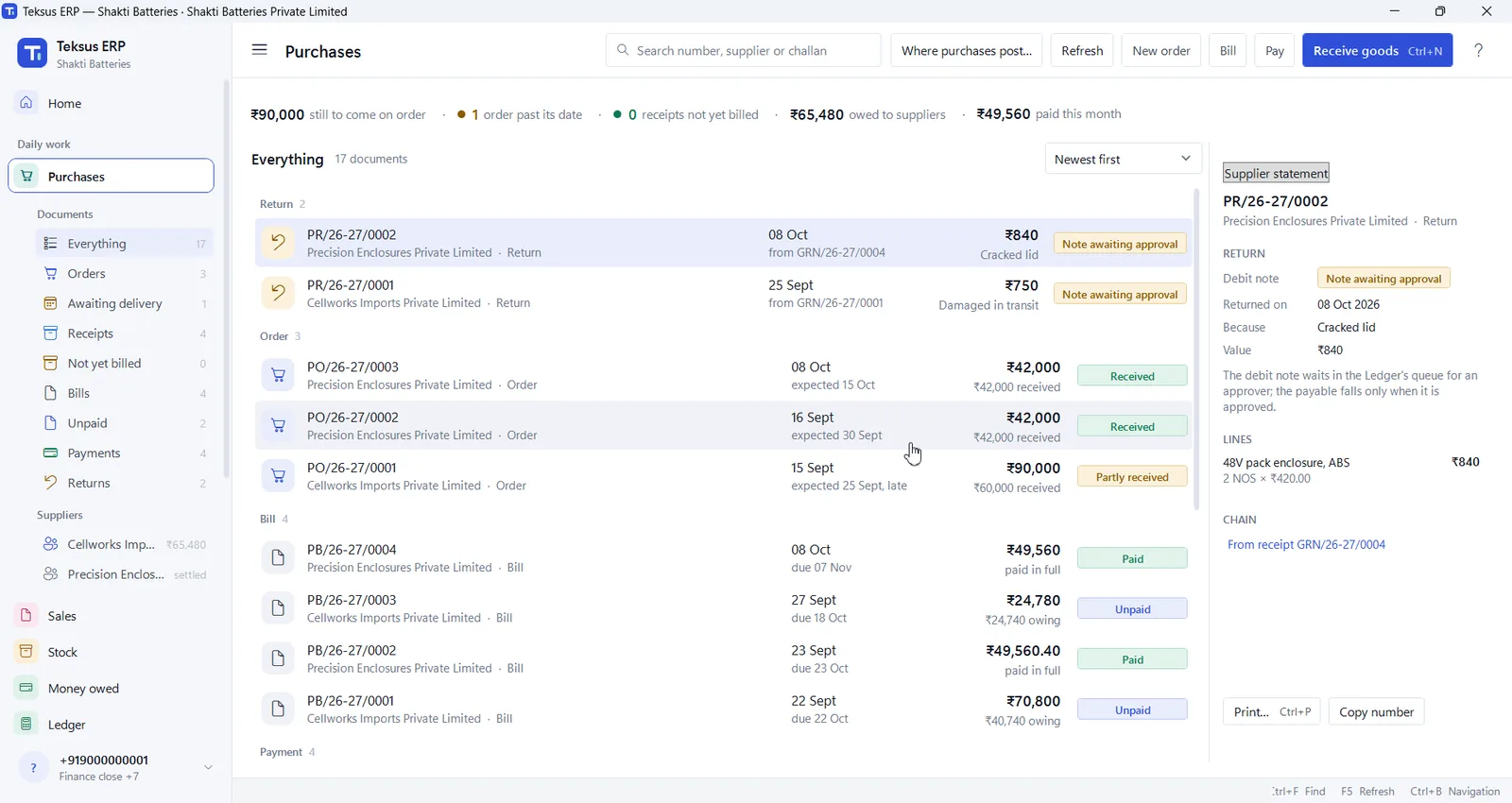The height and width of the screenshot is (803, 1512).
Task: Click the document list vertical scrollbar
Action: pyautogui.click(x=1196, y=350)
